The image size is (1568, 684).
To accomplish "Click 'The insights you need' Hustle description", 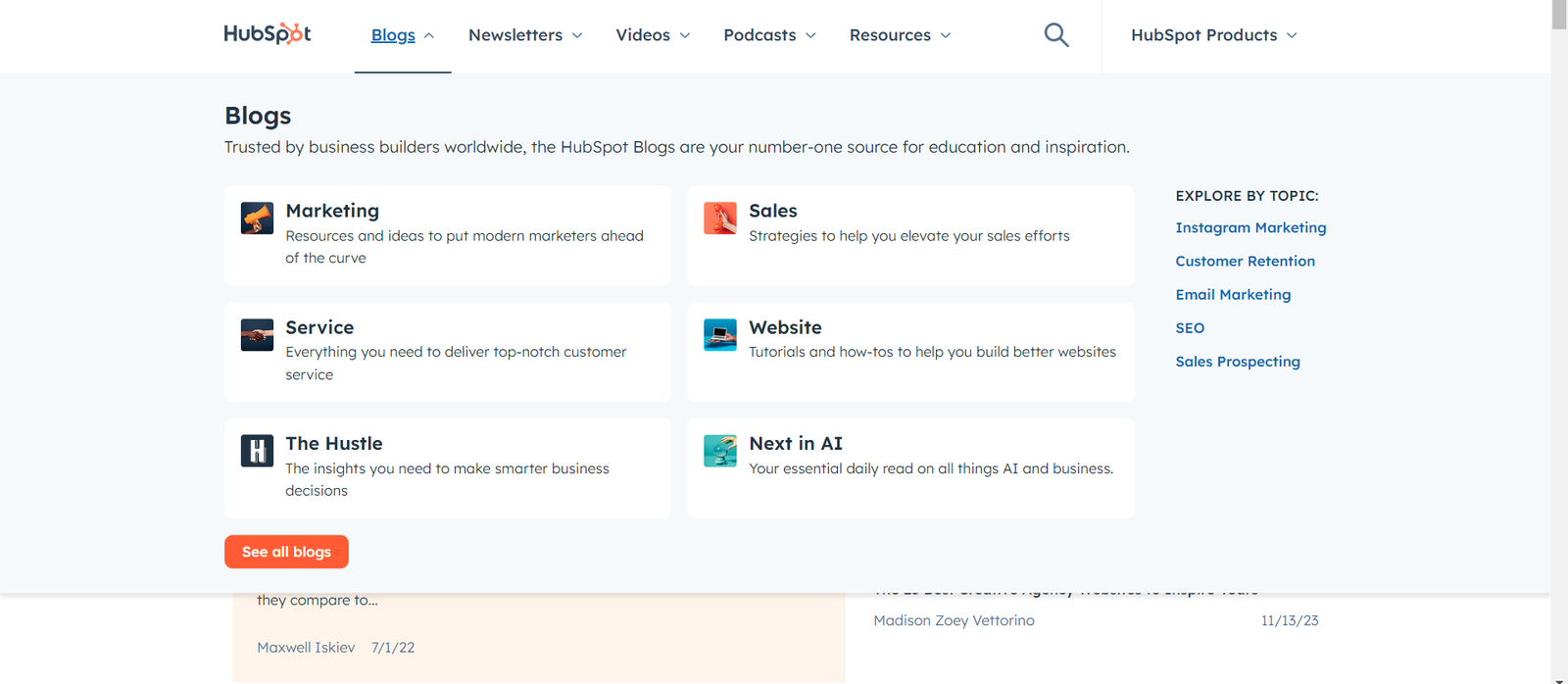I will point(447,479).
